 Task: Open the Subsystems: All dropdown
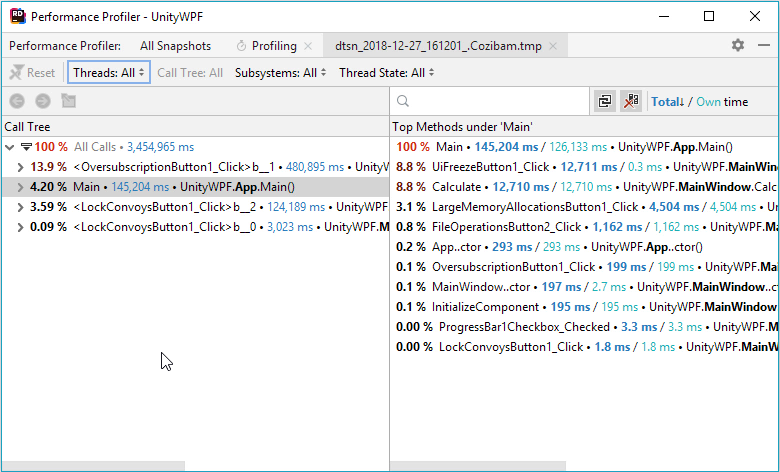pyautogui.click(x=281, y=73)
